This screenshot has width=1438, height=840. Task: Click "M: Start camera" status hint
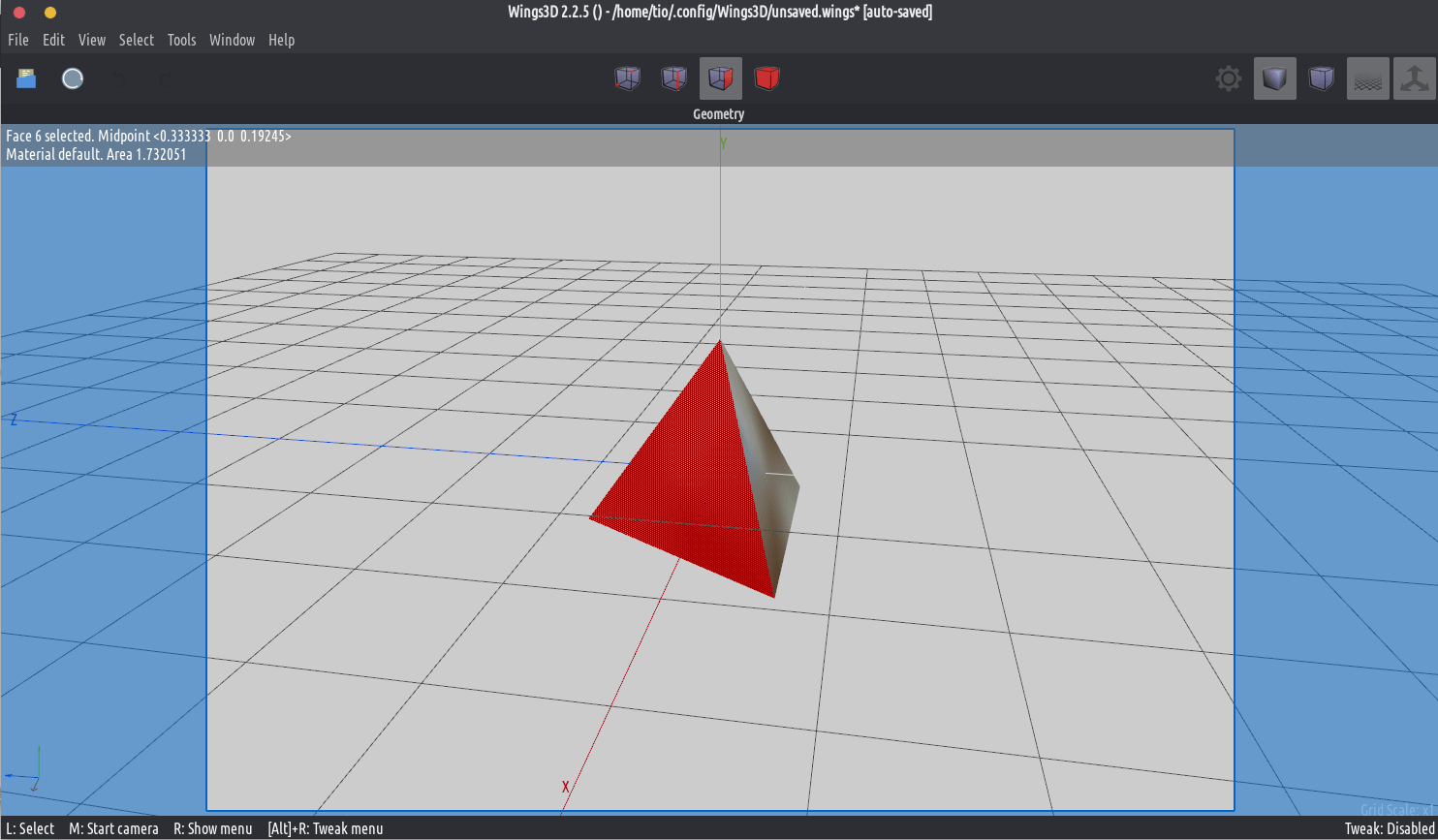pos(113,828)
